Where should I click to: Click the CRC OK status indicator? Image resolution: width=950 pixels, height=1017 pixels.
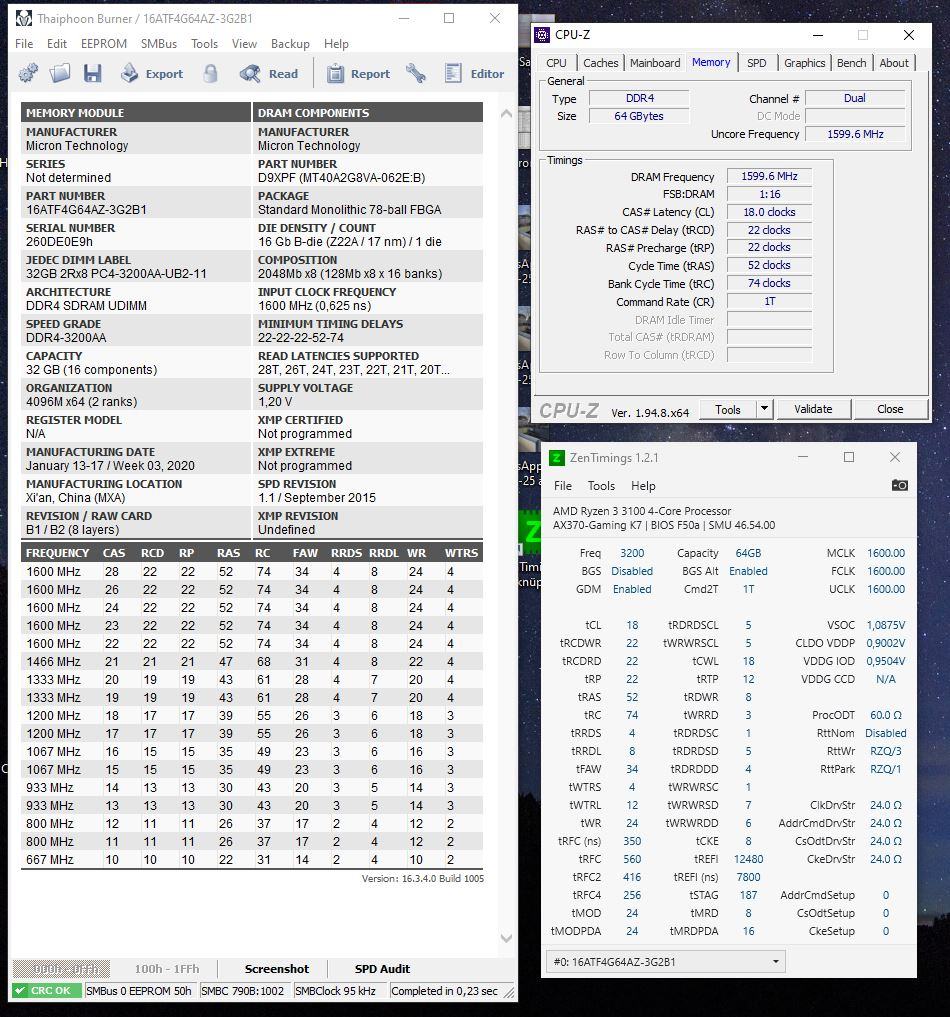point(47,990)
